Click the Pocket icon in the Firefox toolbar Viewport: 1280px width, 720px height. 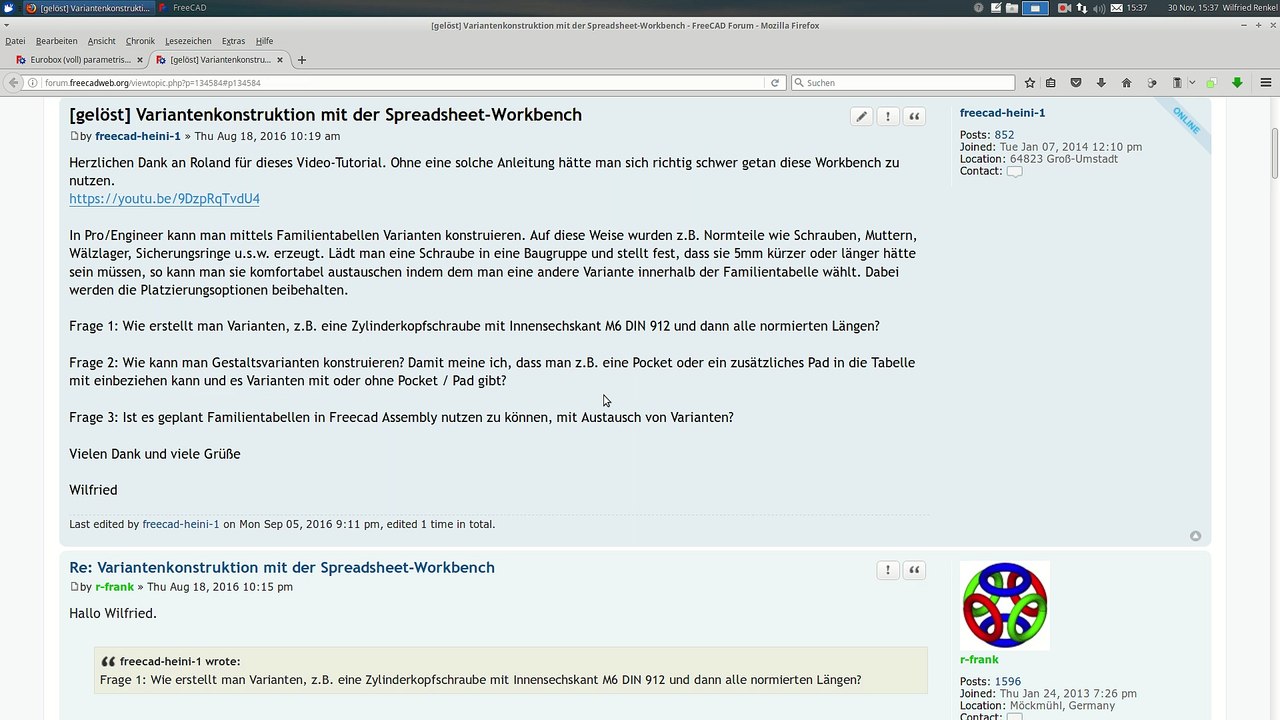(x=1076, y=83)
